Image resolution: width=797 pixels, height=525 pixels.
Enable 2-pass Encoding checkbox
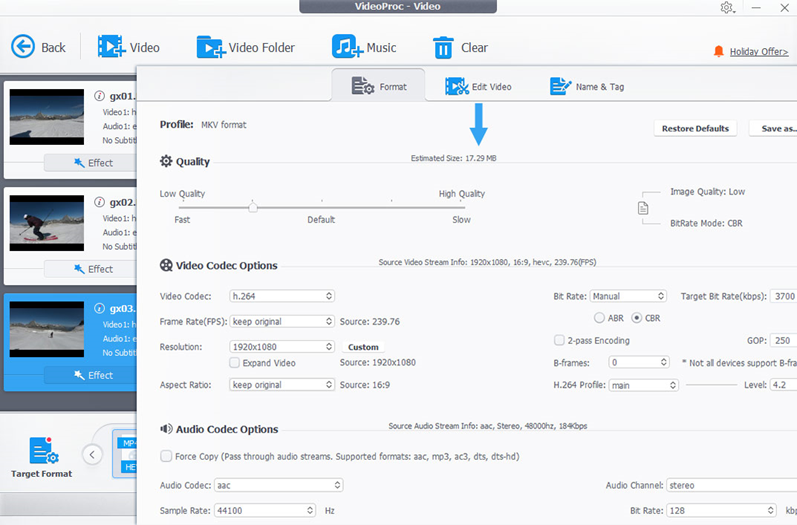(559, 340)
